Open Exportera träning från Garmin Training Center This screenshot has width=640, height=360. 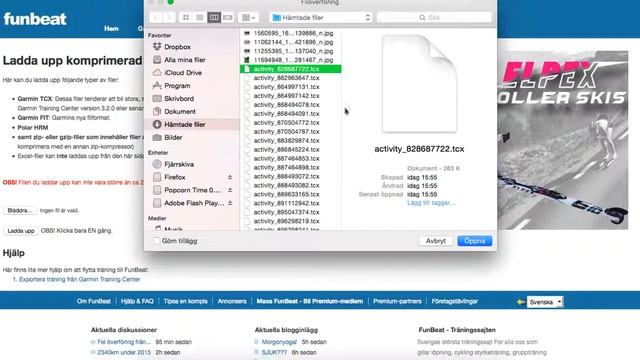tap(80, 280)
